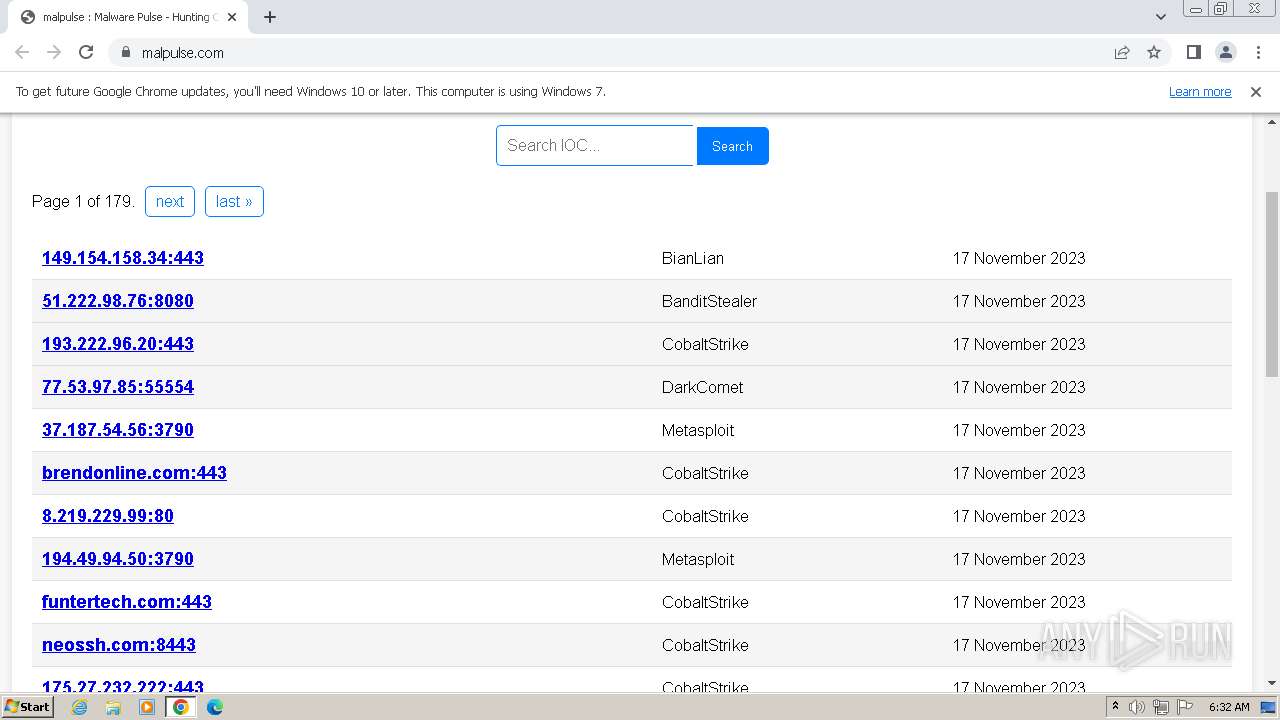
Task: Open tab search chevron
Action: click(1160, 17)
